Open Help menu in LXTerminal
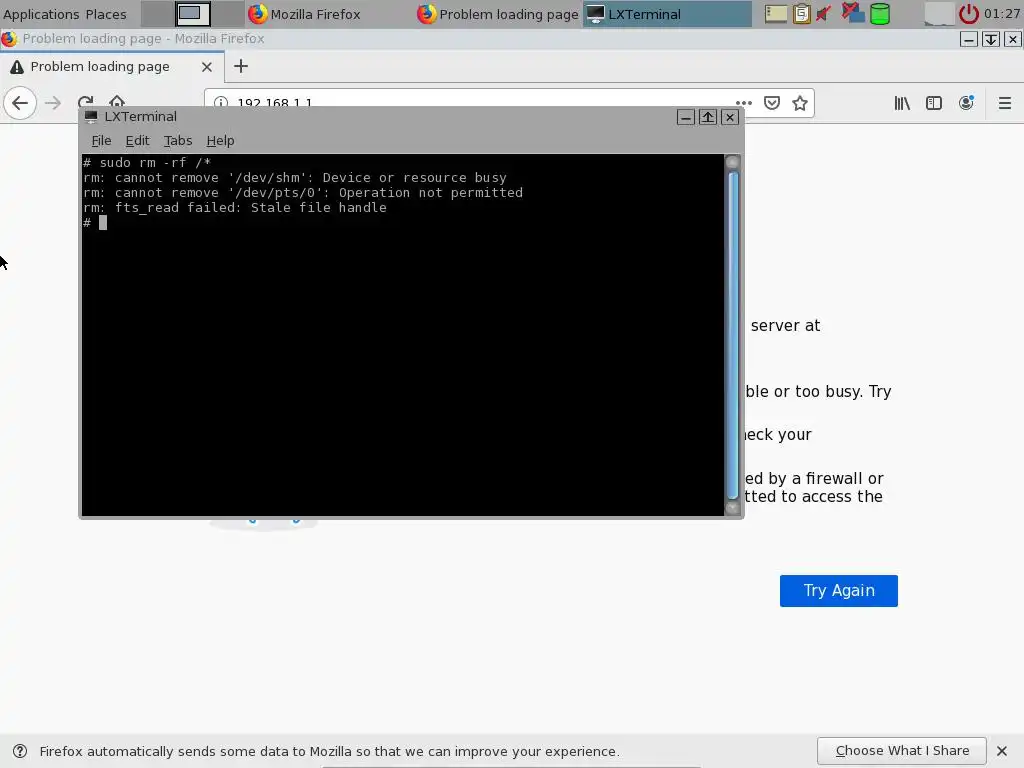 pos(220,140)
